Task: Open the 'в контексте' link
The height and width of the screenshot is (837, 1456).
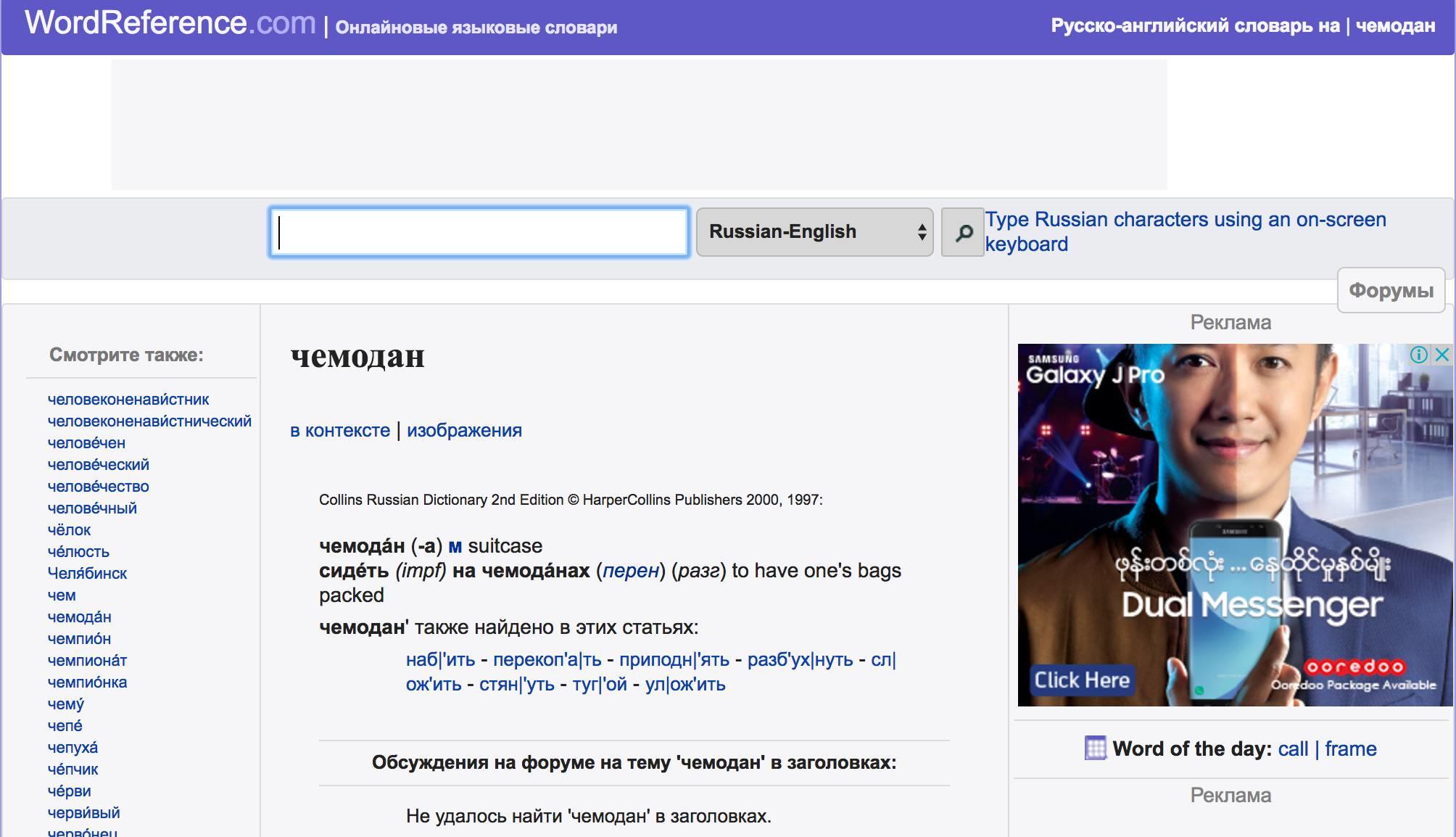Action: pyautogui.click(x=340, y=430)
